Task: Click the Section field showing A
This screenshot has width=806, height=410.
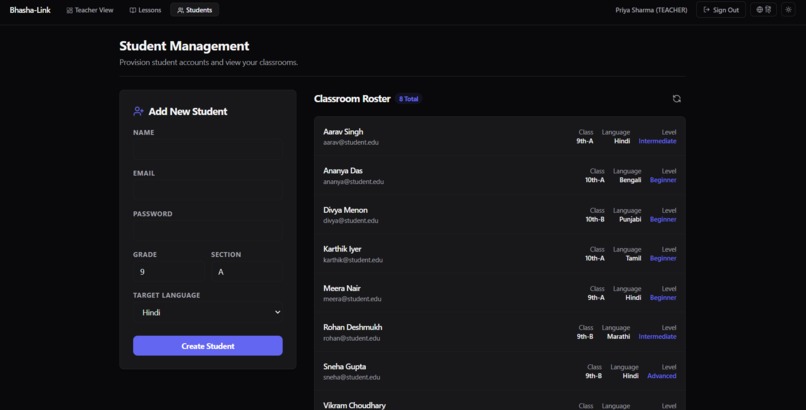Action: point(247,272)
